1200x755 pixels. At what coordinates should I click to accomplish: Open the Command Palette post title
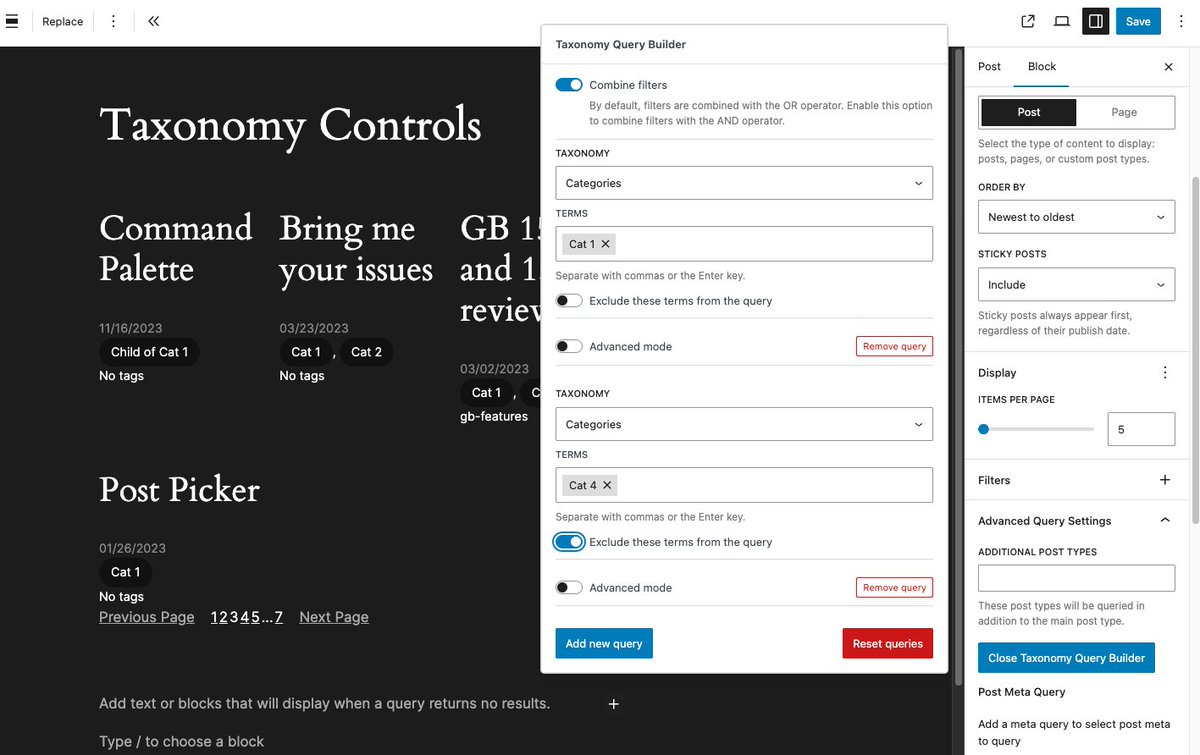[176, 248]
